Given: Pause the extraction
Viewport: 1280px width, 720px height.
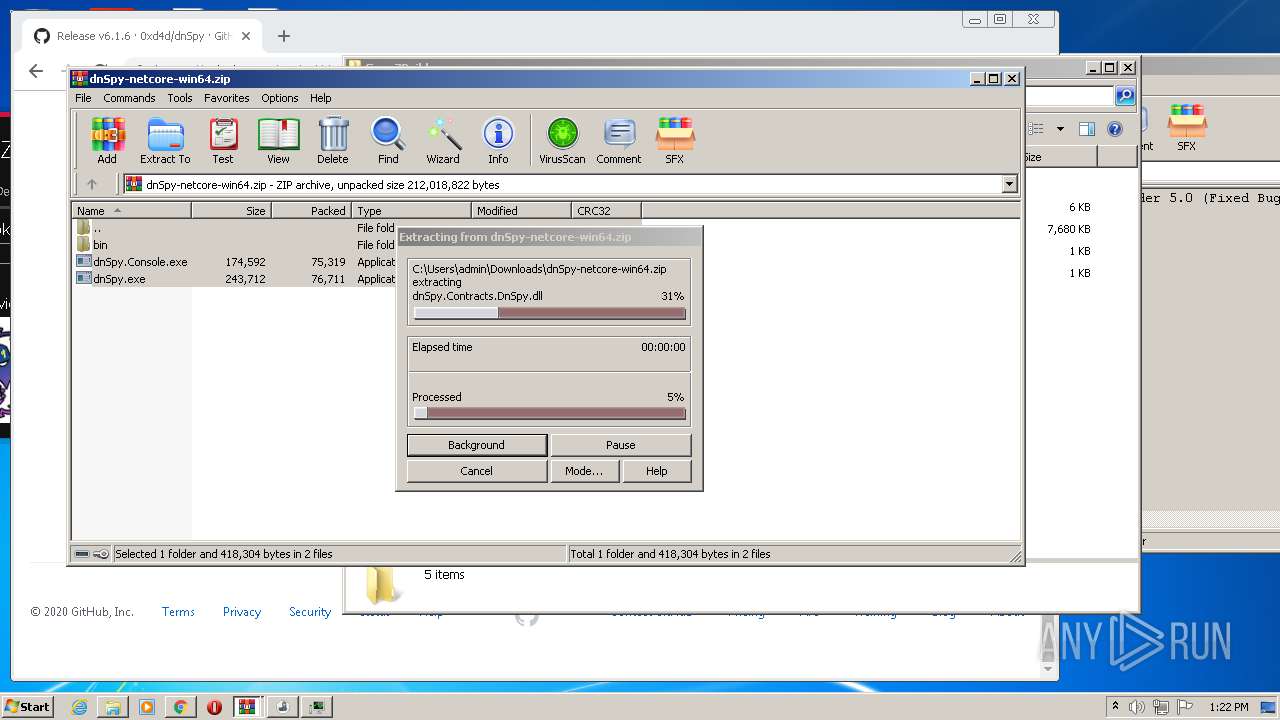Looking at the screenshot, I should (621, 445).
